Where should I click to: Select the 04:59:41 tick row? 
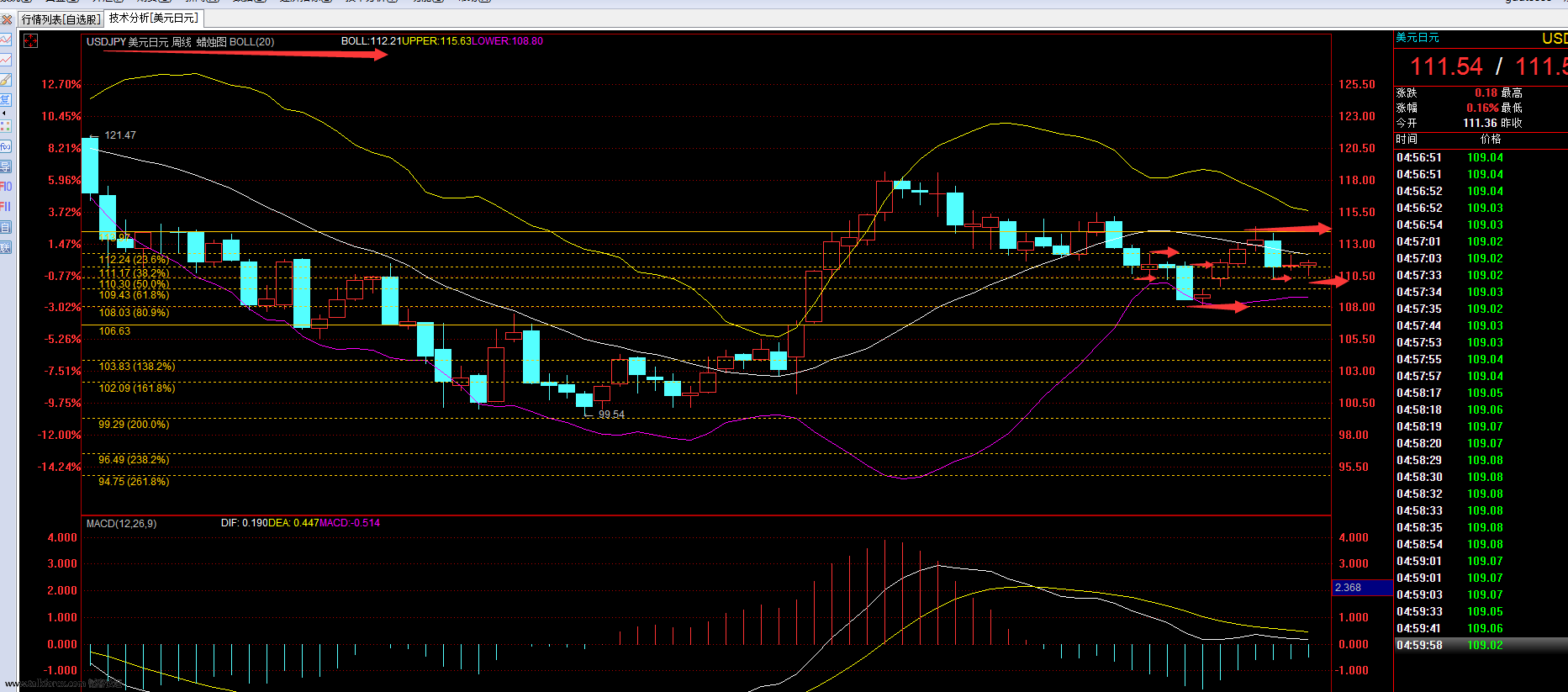coord(1481,628)
